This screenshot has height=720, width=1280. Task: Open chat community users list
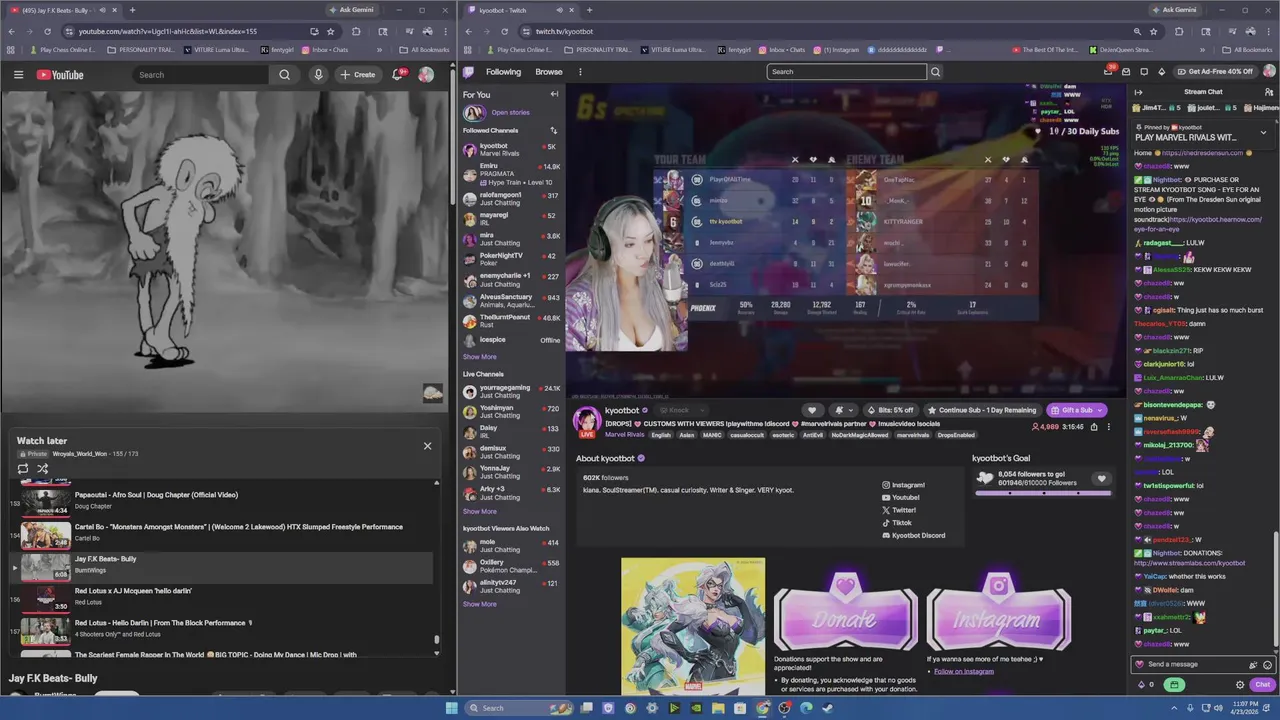tap(1269, 92)
